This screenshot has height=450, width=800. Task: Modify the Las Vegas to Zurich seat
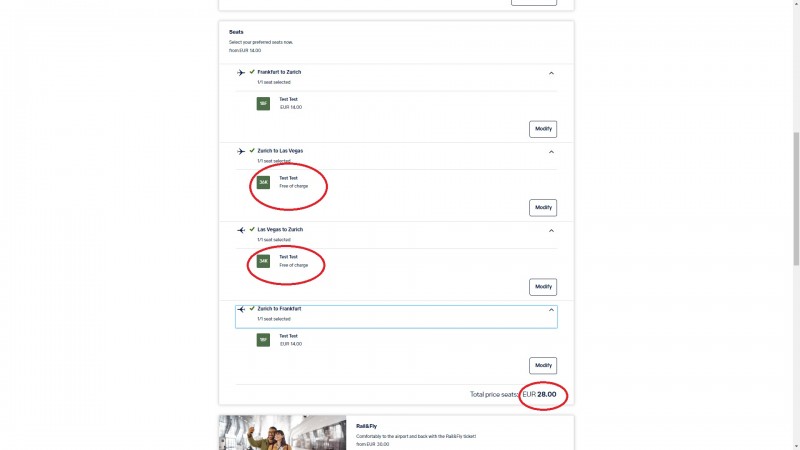point(543,287)
